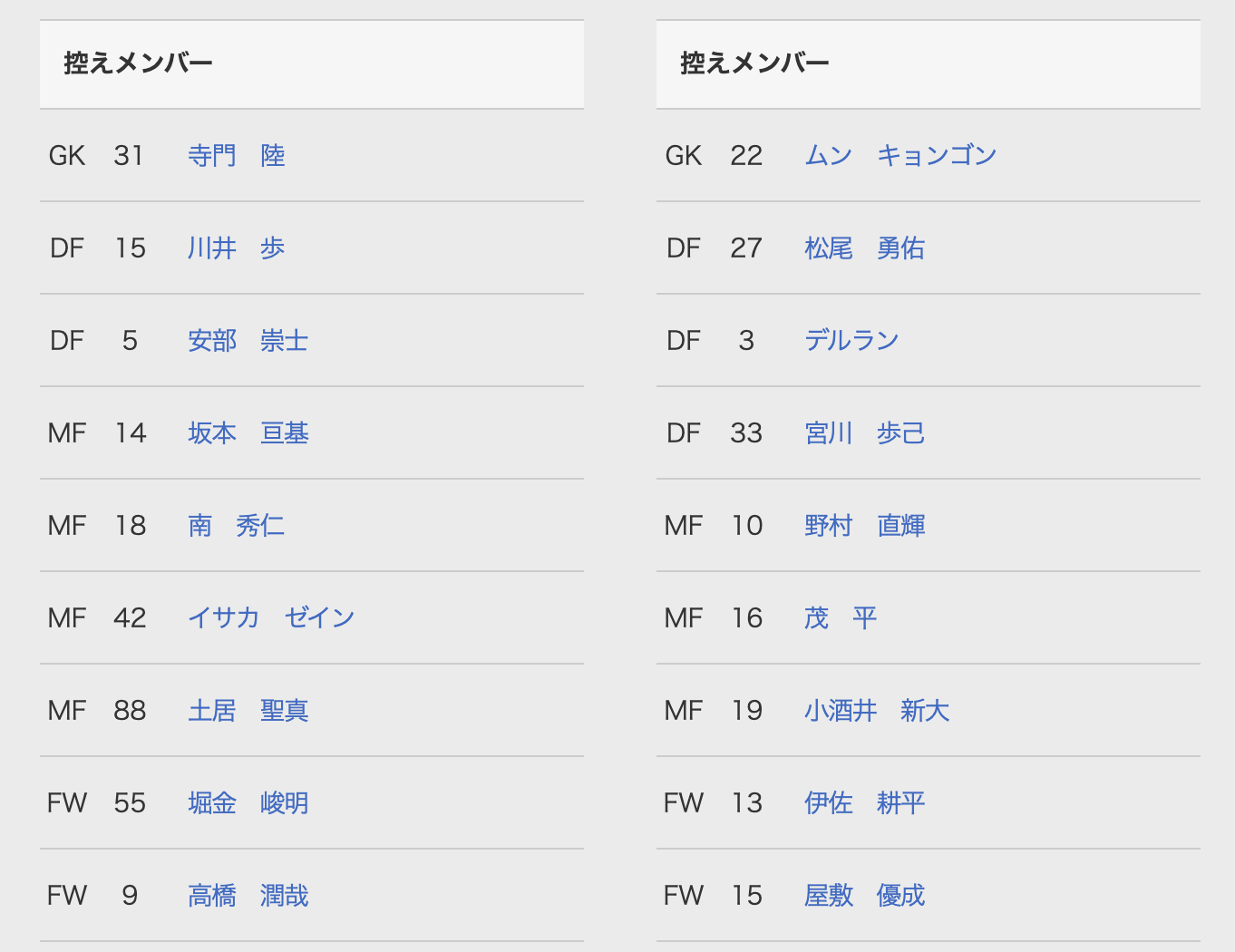Open 松尾 勇佑 player page
The height and width of the screenshot is (952, 1235).
865,248
